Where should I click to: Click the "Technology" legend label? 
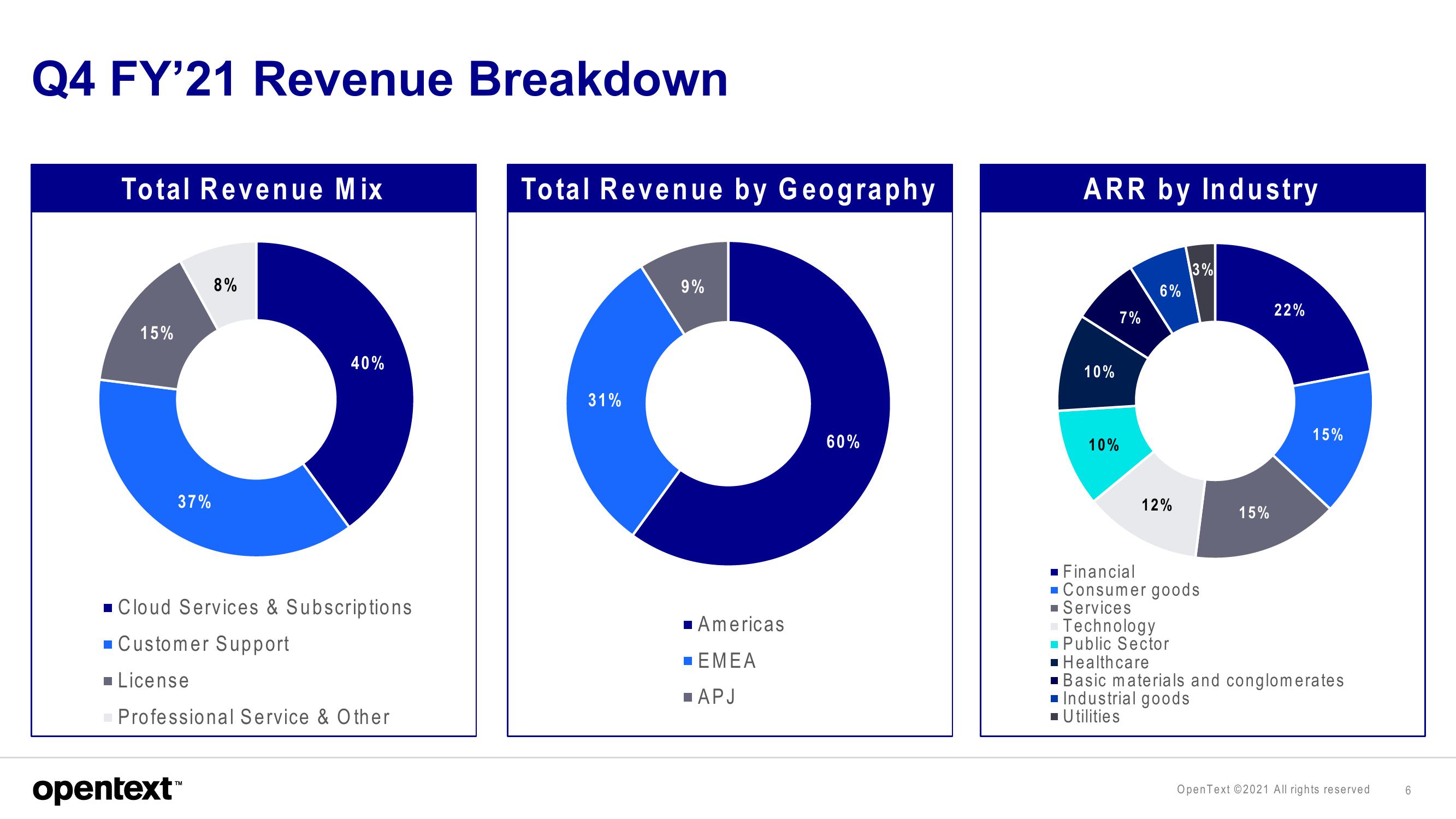pyautogui.click(x=1109, y=626)
